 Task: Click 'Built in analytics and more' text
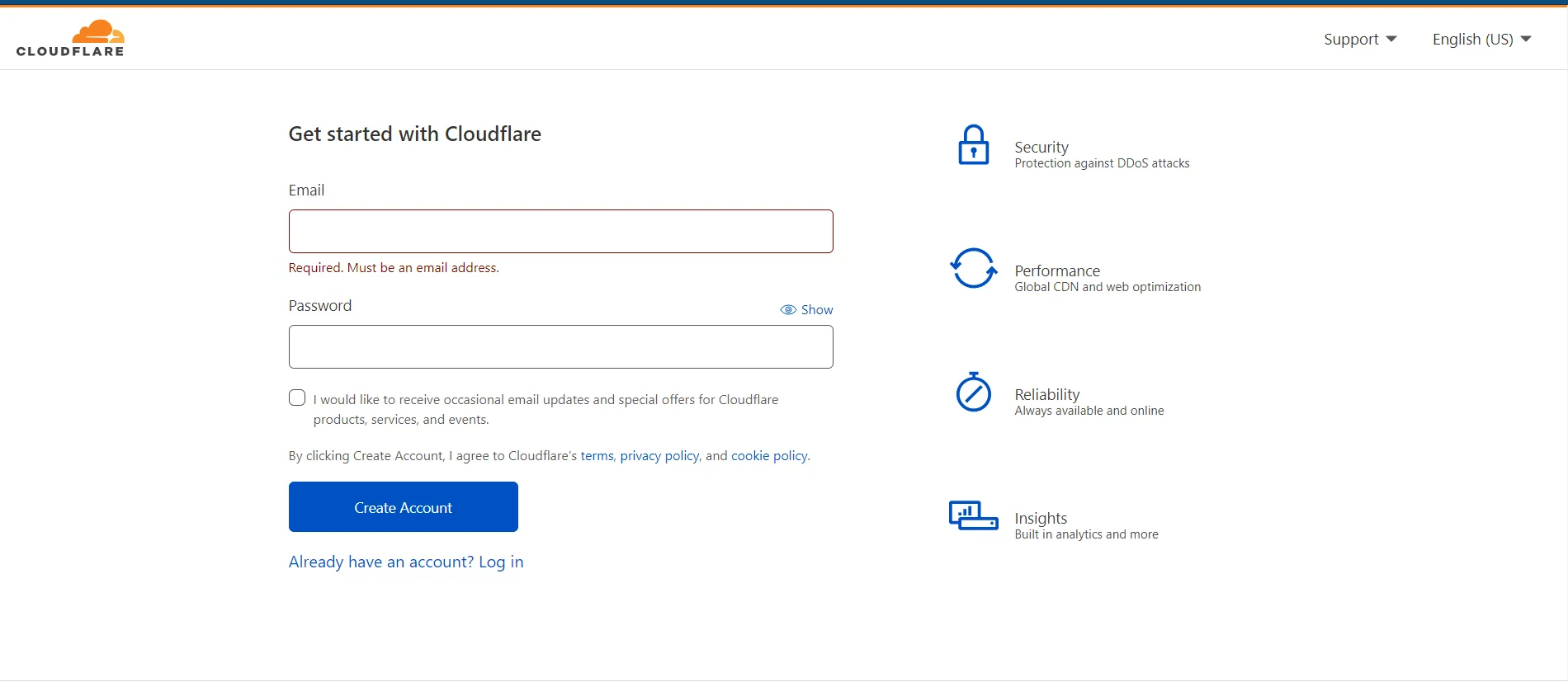[x=1086, y=534]
